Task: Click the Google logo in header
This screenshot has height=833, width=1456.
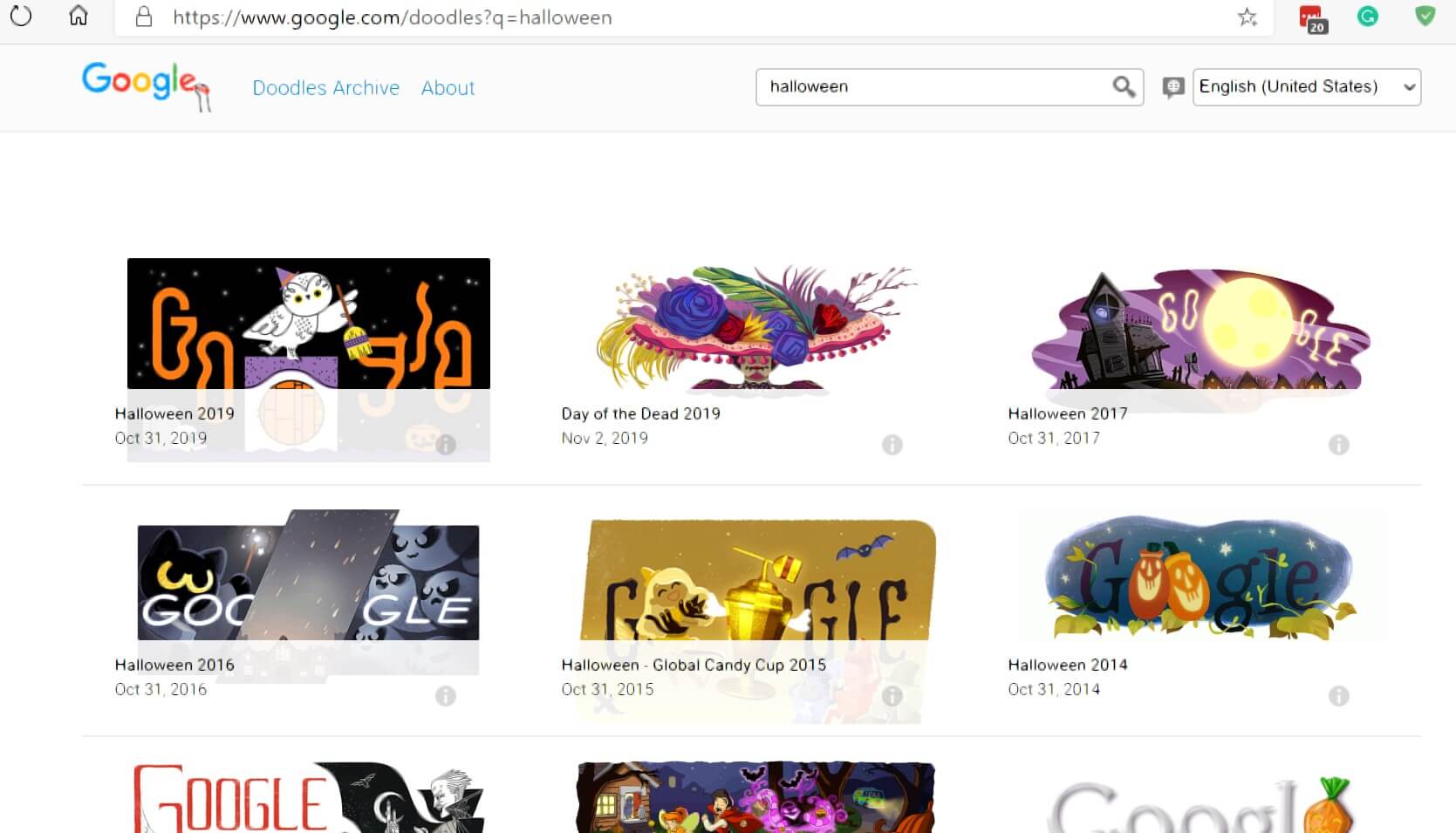Action: tap(144, 83)
